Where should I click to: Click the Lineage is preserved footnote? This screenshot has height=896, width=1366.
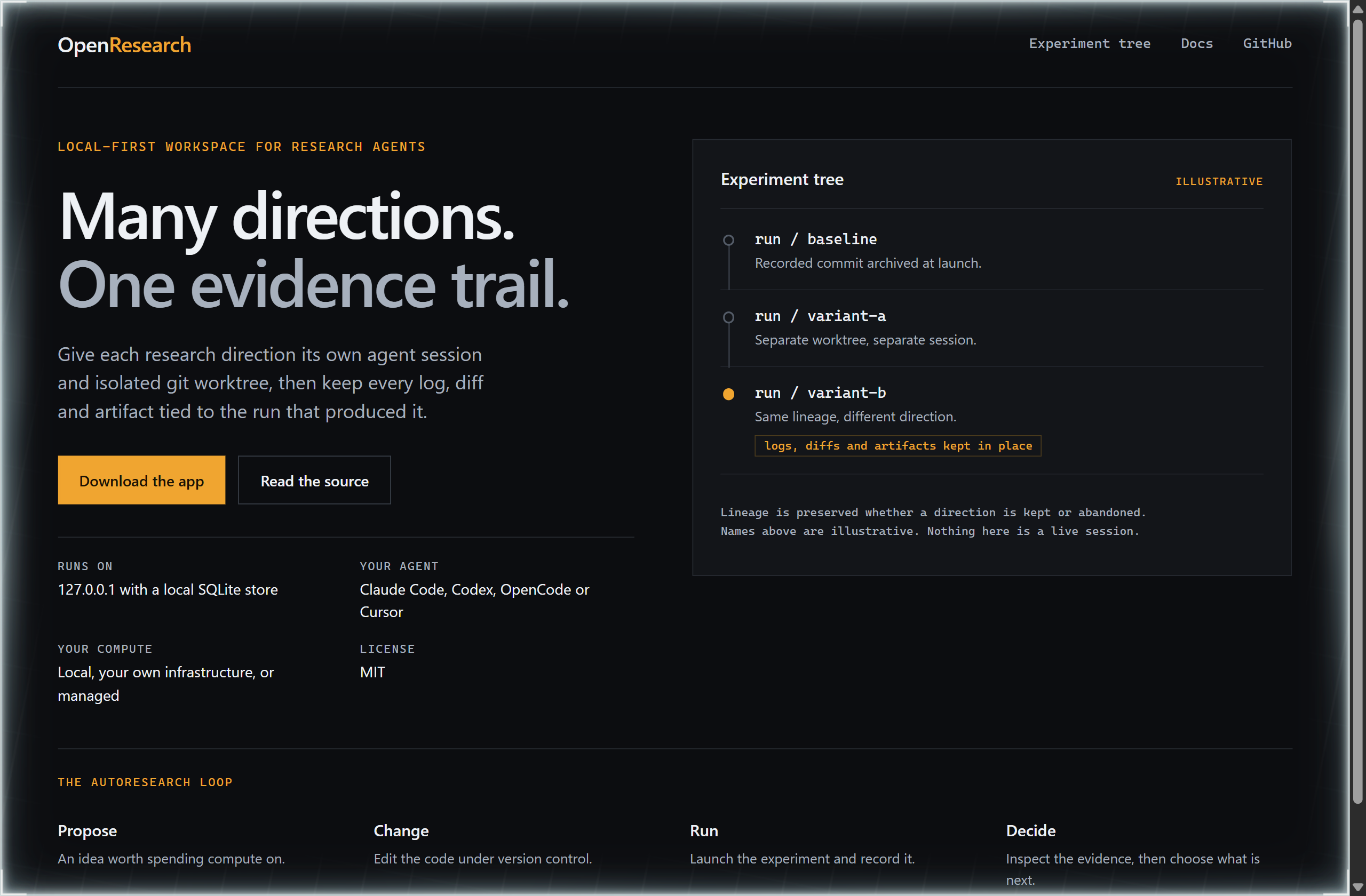tap(933, 522)
